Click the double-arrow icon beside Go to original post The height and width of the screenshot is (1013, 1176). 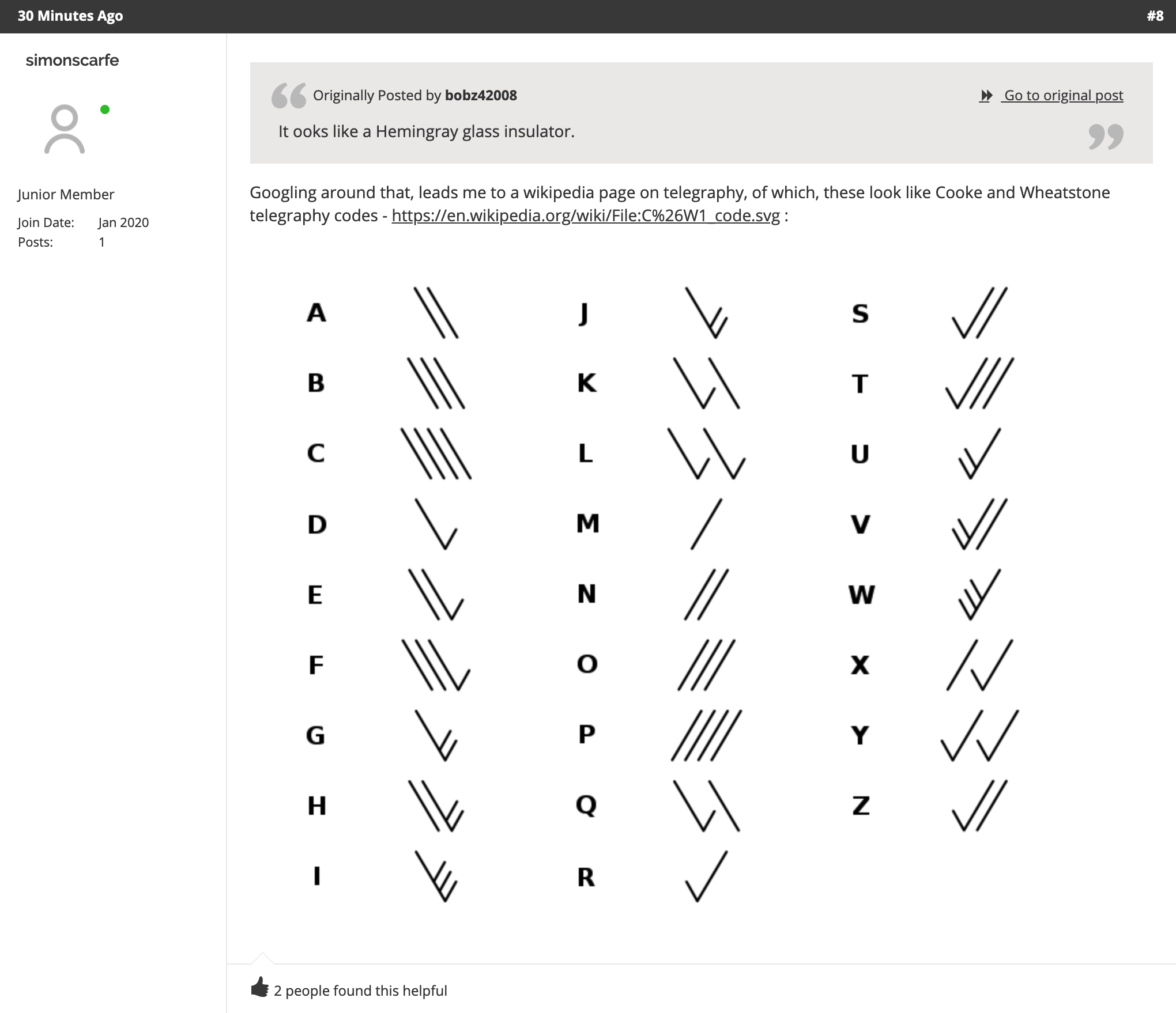tap(986, 96)
